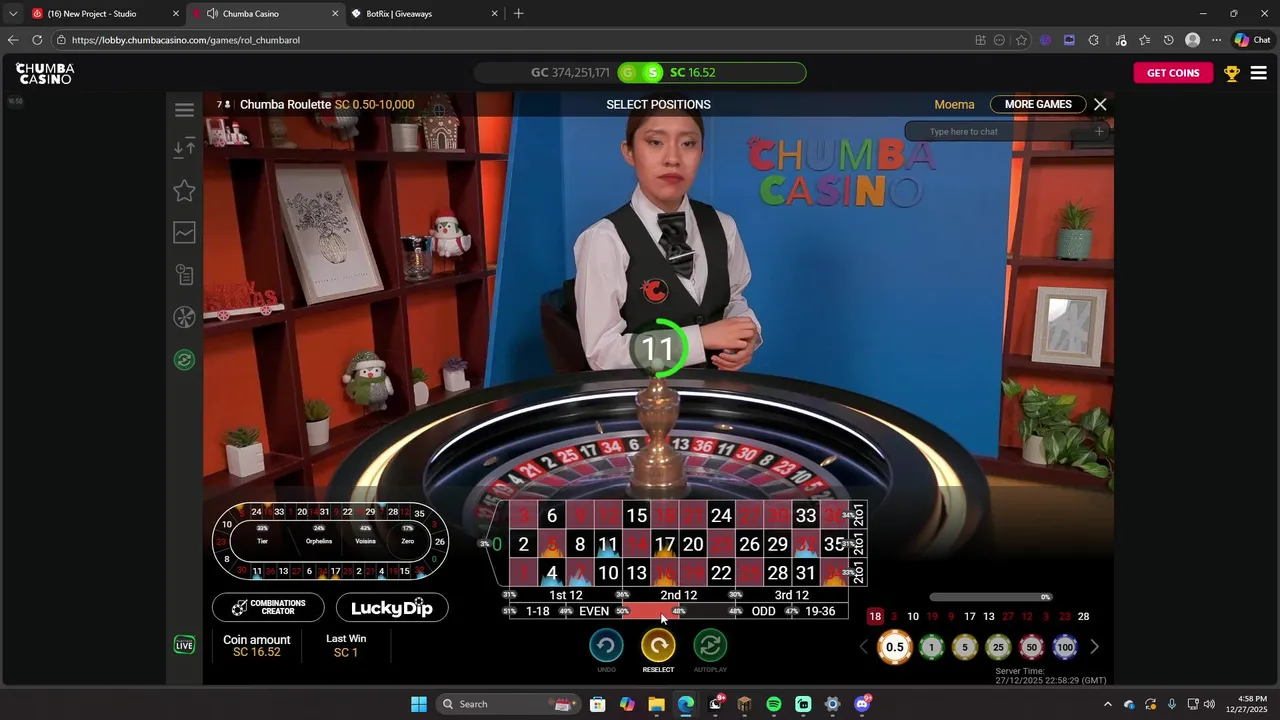
Task: Click the MORE GAMES button
Action: 1038,104
